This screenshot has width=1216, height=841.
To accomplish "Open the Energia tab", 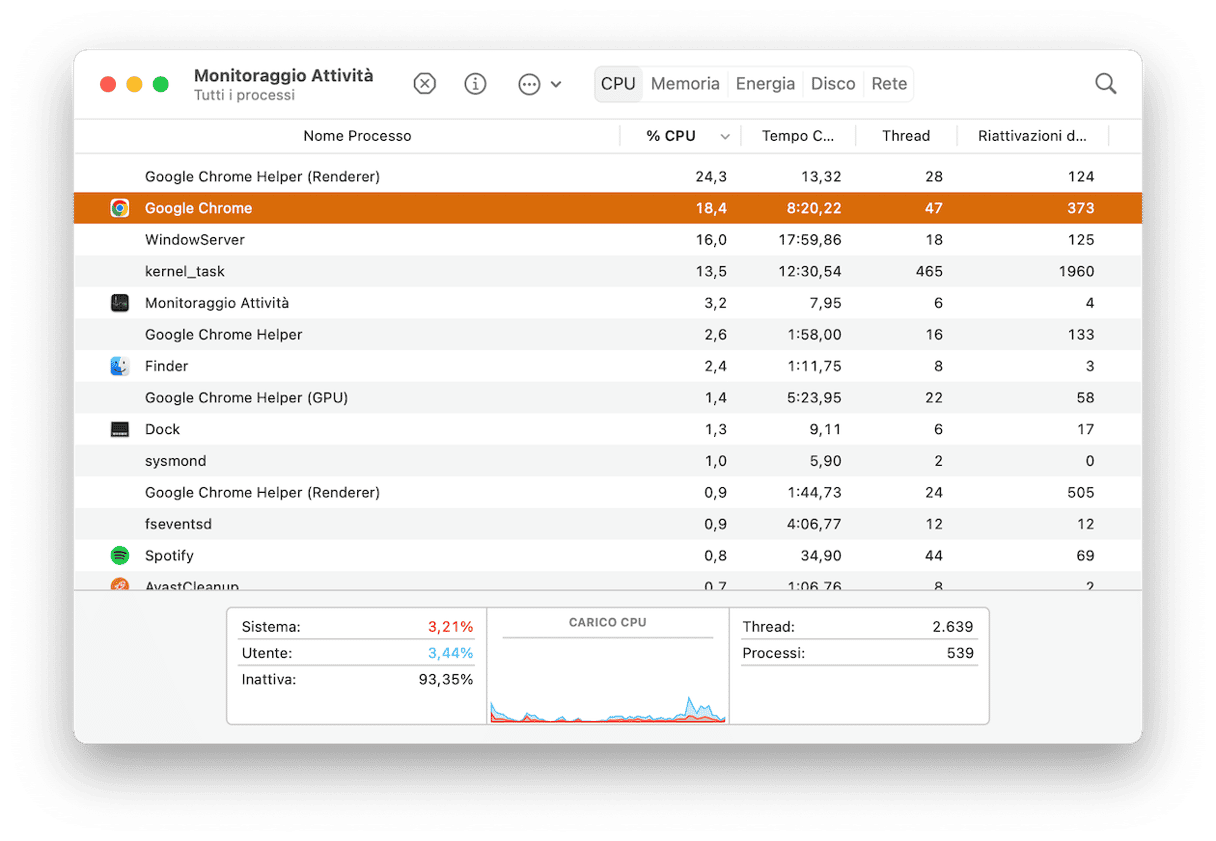I will click(765, 84).
